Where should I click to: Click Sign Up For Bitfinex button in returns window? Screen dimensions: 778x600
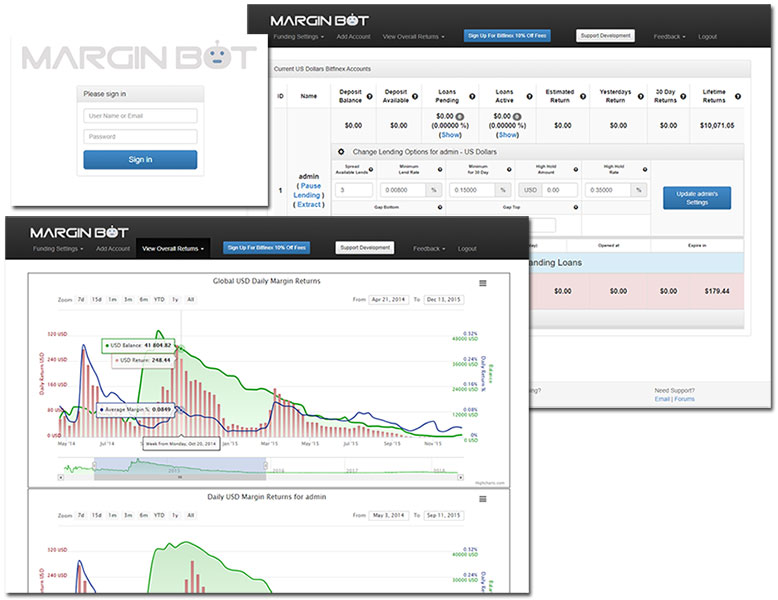pyautogui.click(x=266, y=248)
